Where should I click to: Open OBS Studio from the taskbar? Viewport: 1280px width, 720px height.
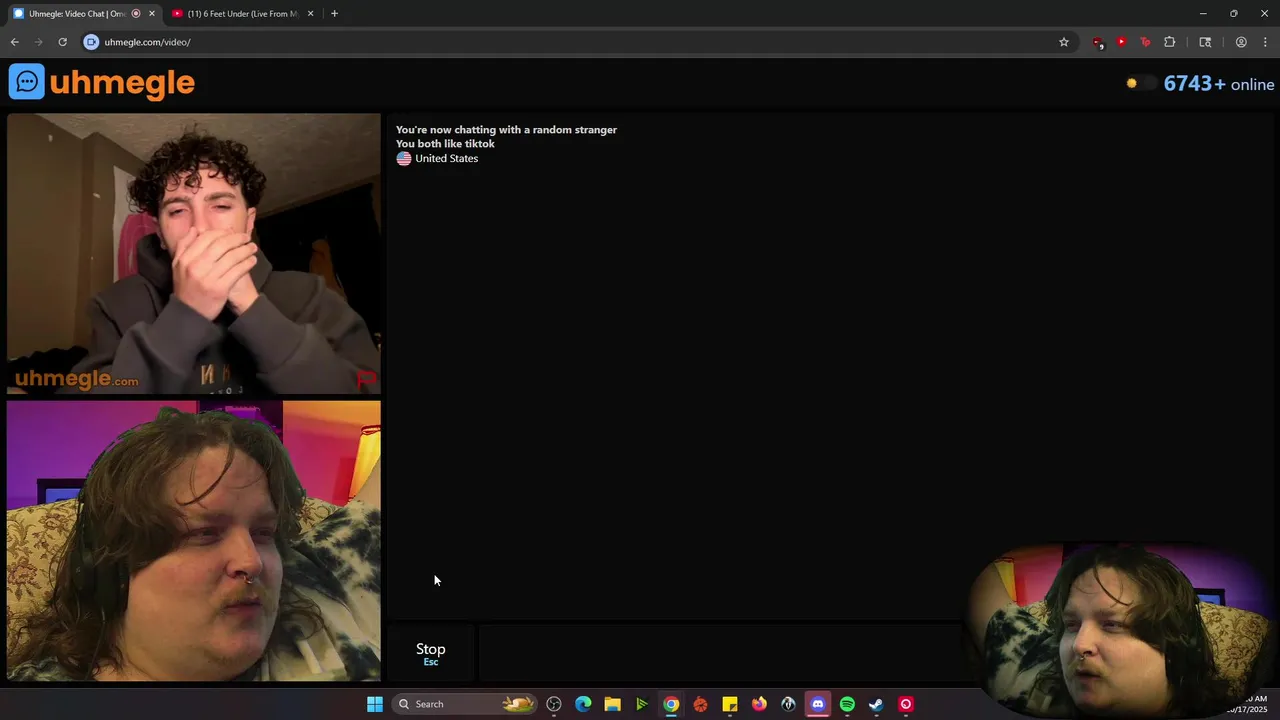(554, 704)
